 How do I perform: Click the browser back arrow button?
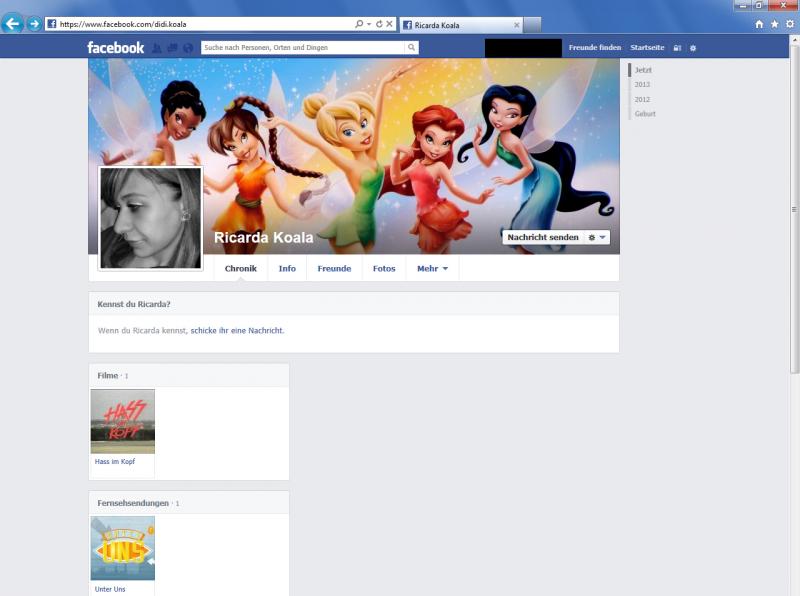click(x=13, y=24)
